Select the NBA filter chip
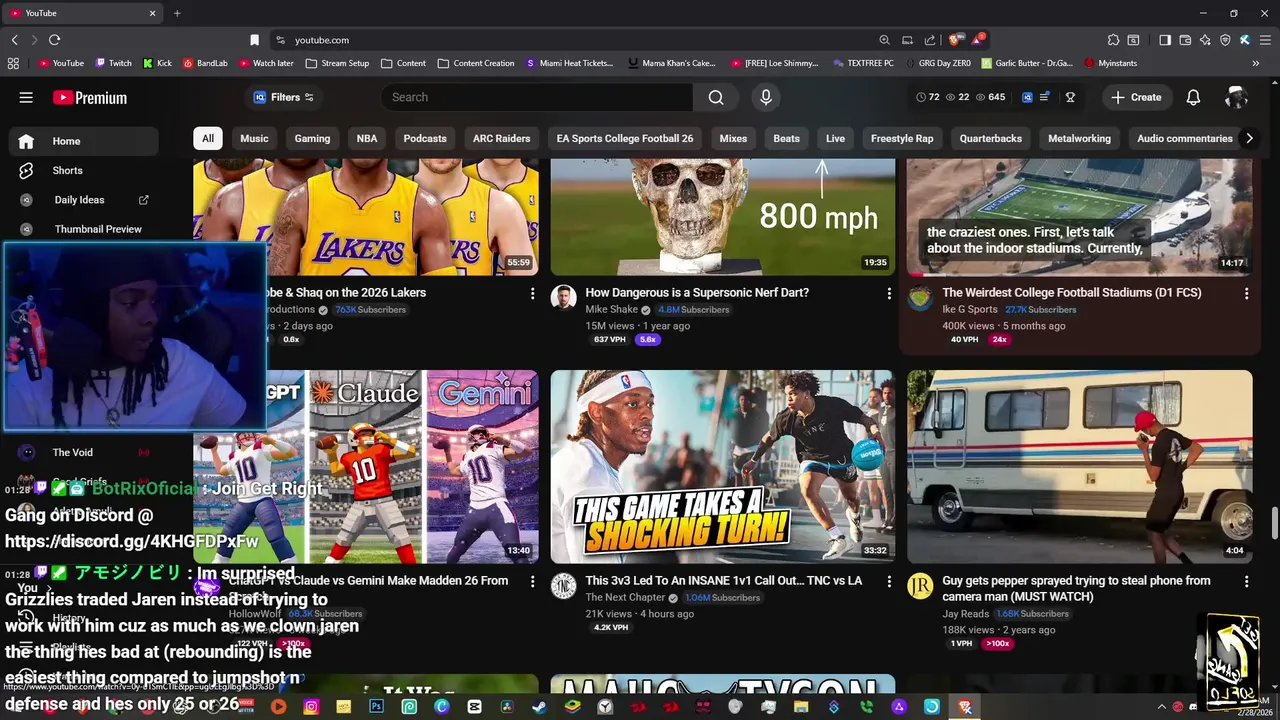Viewport: 1280px width, 720px height. [367, 138]
